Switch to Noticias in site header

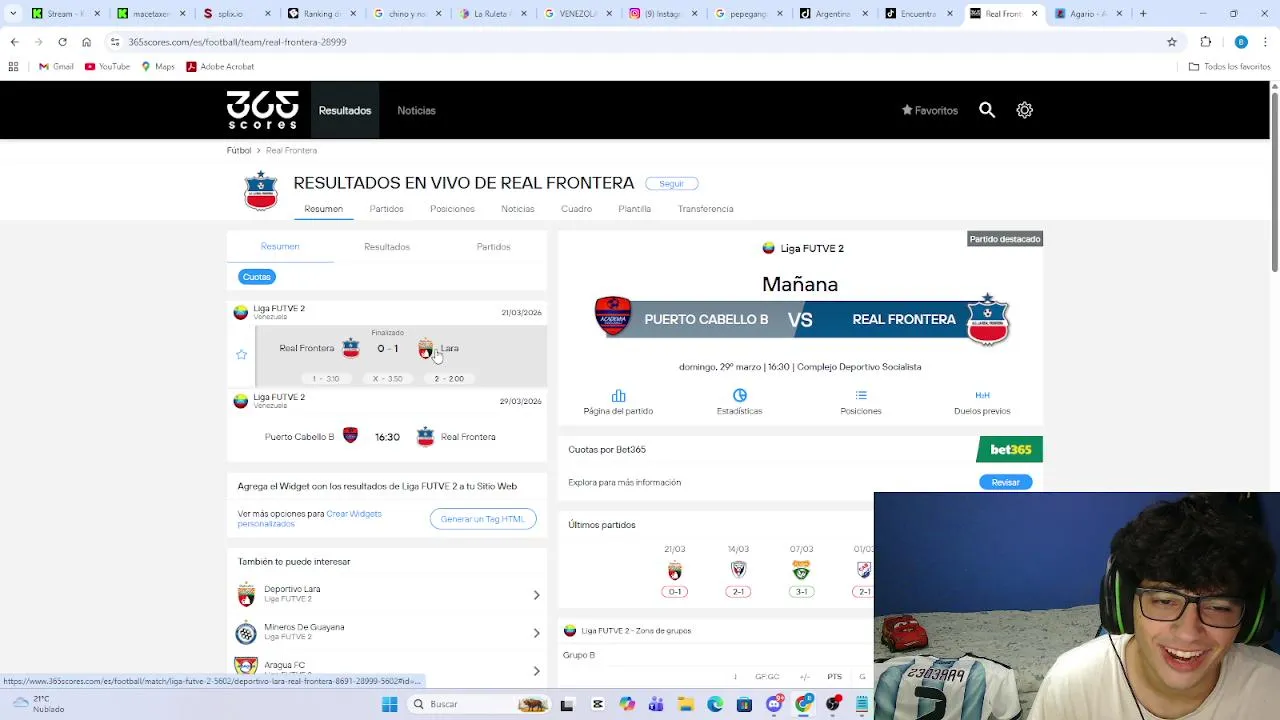click(416, 110)
